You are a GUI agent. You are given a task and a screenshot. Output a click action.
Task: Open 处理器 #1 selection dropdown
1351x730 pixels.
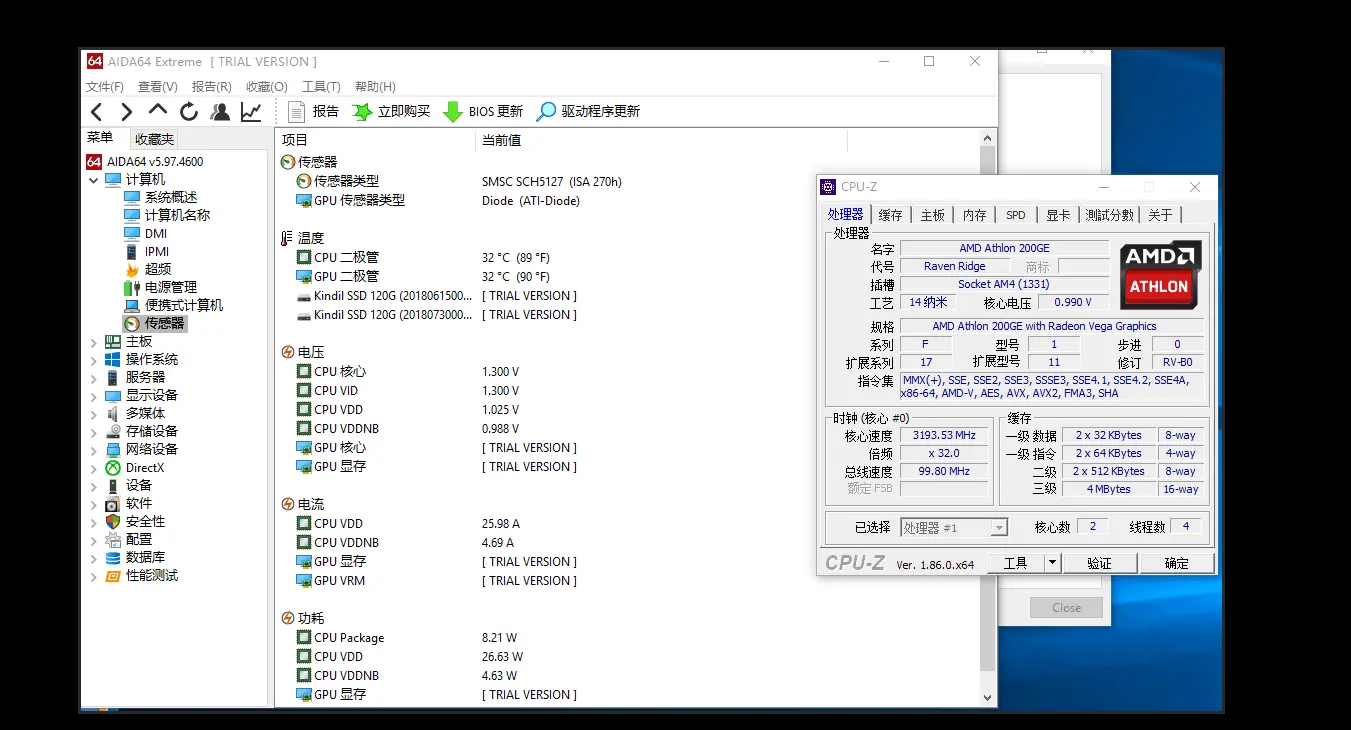pyautogui.click(x=954, y=528)
